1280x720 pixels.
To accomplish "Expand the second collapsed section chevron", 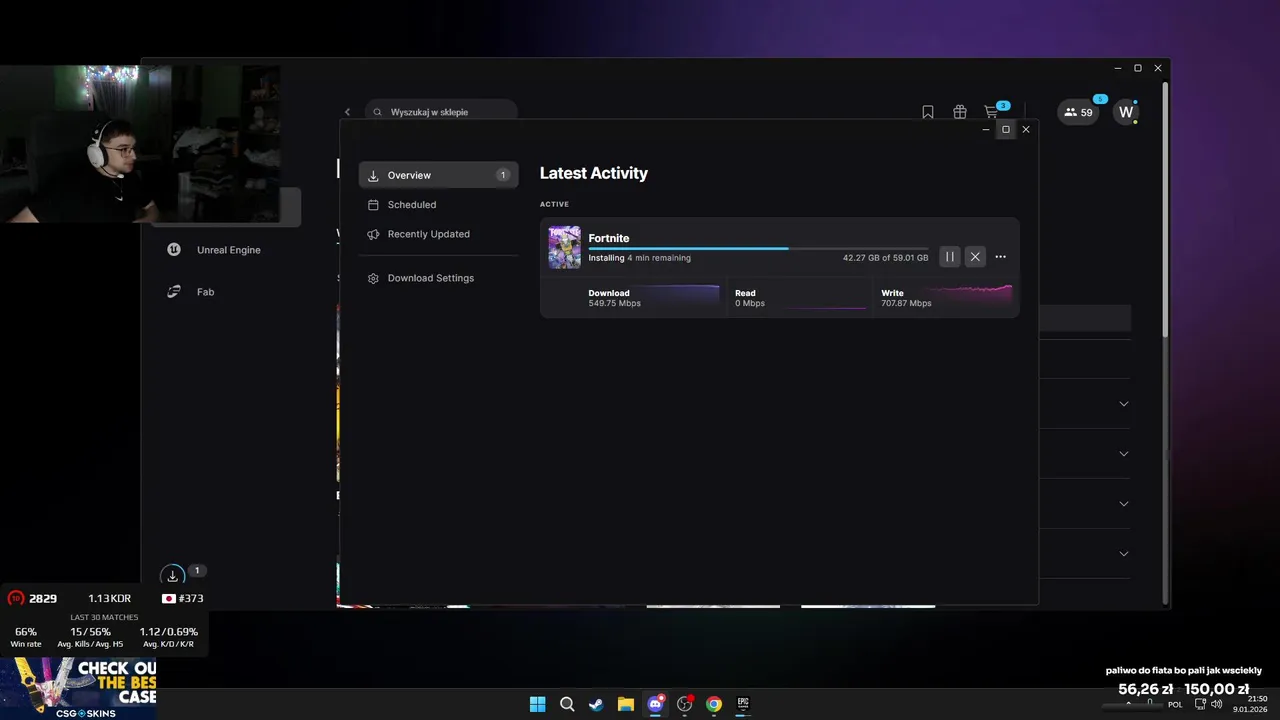I will click(x=1123, y=454).
